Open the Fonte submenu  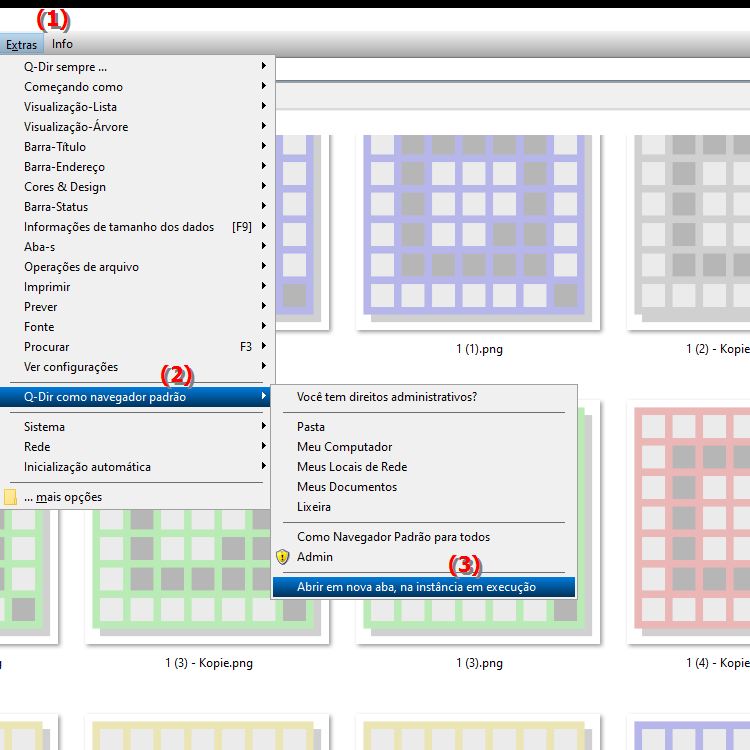click(137, 327)
